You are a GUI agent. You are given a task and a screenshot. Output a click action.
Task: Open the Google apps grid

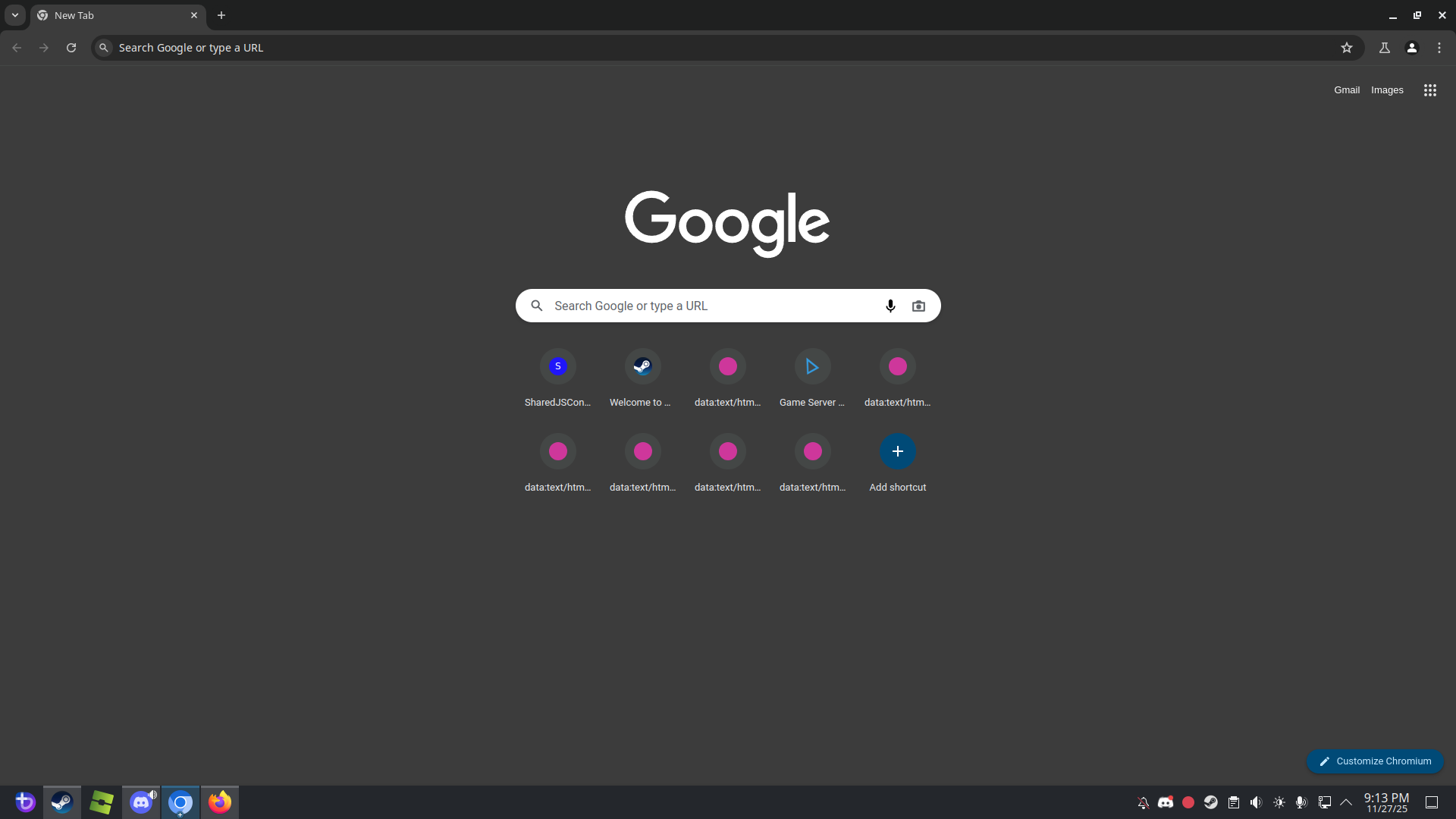coord(1429,90)
